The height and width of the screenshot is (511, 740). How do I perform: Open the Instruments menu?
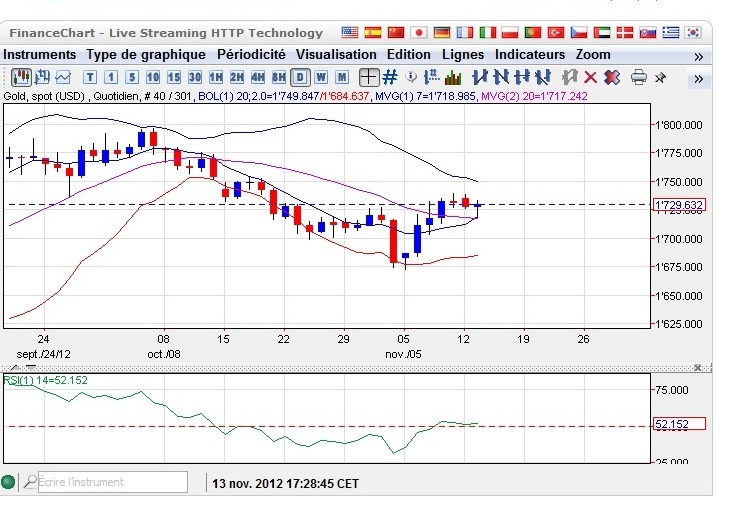click(x=40, y=55)
